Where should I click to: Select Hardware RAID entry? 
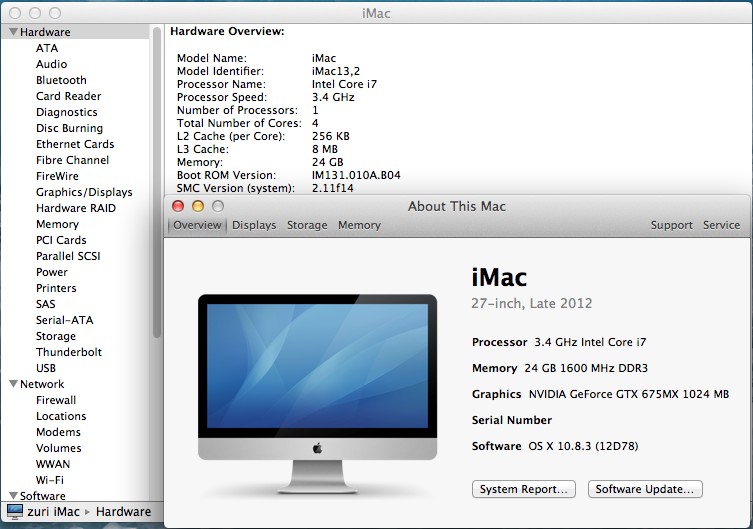pos(76,208)
